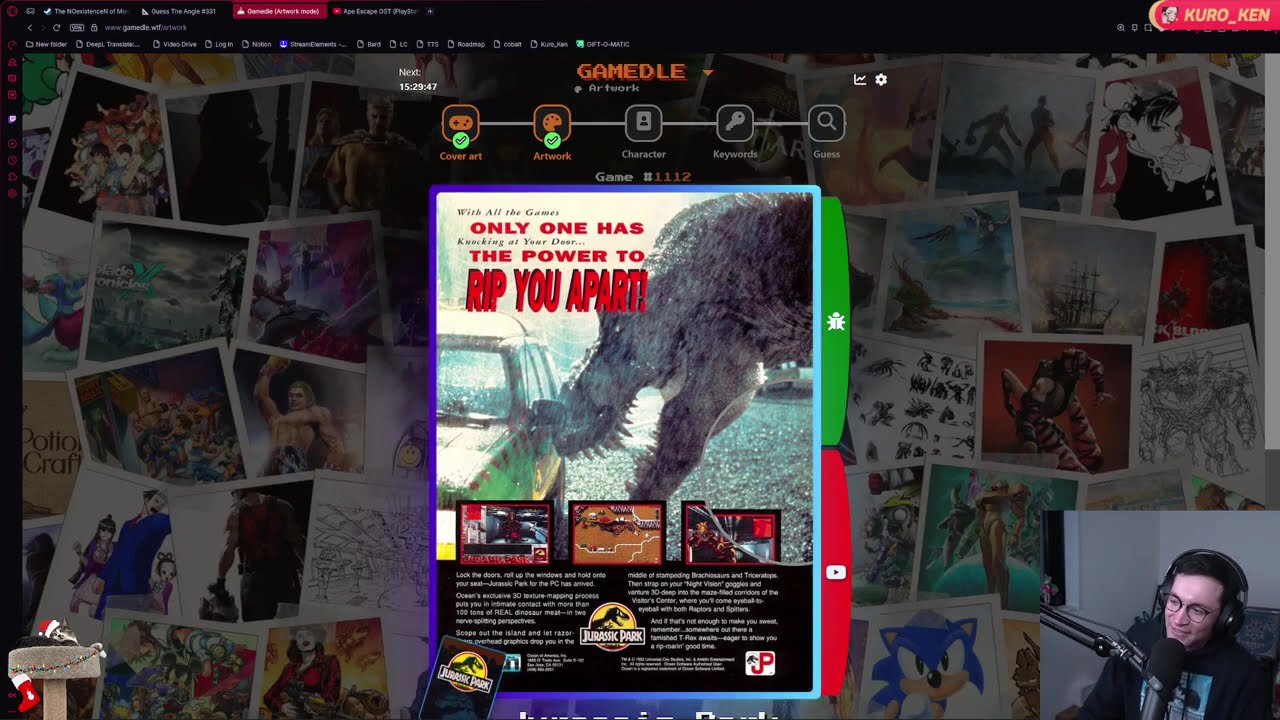The height and width of the screenshot is (720, 1280).
Task: Open the GIFT-O-MATIC bookmark
Action: [603, 44]
